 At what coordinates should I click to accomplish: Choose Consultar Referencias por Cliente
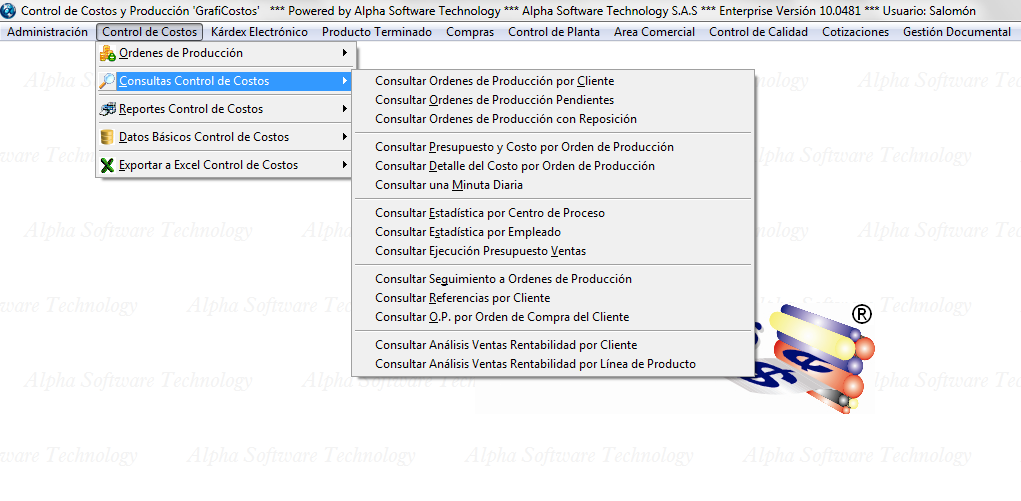pyautogui.click(x=462, y=298)
